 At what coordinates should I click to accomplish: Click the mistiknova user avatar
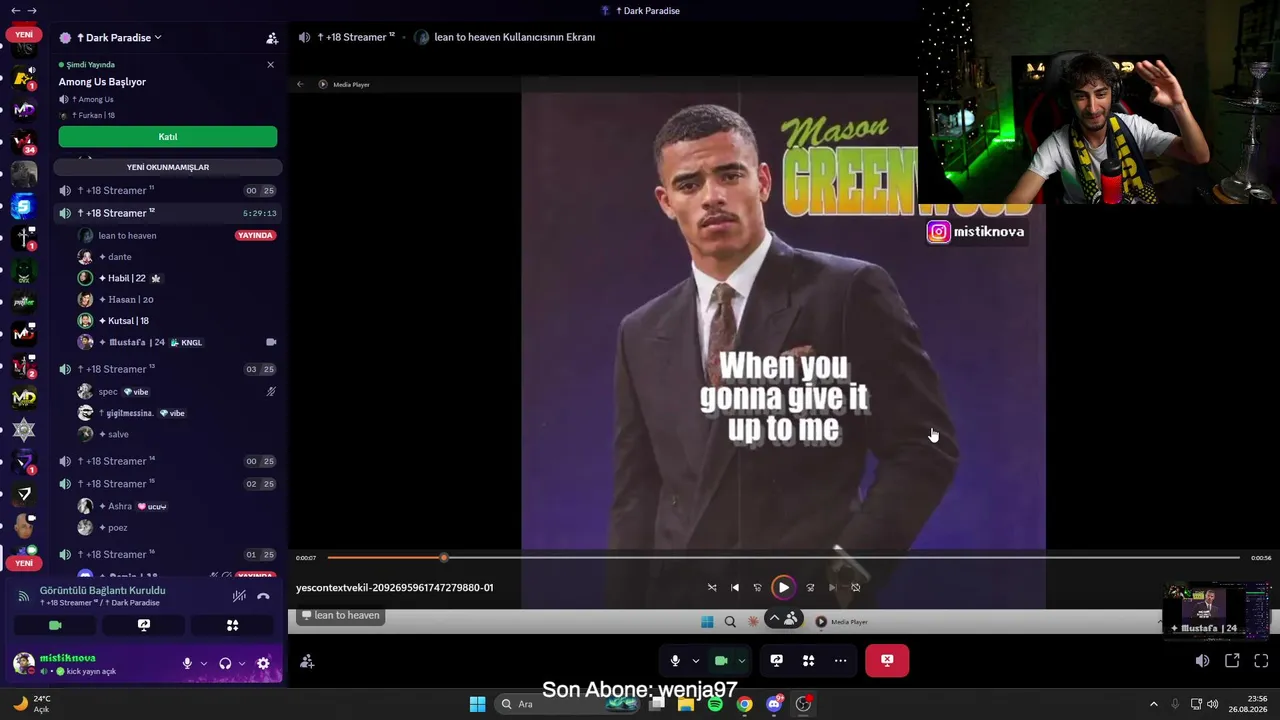click(24, 663)
